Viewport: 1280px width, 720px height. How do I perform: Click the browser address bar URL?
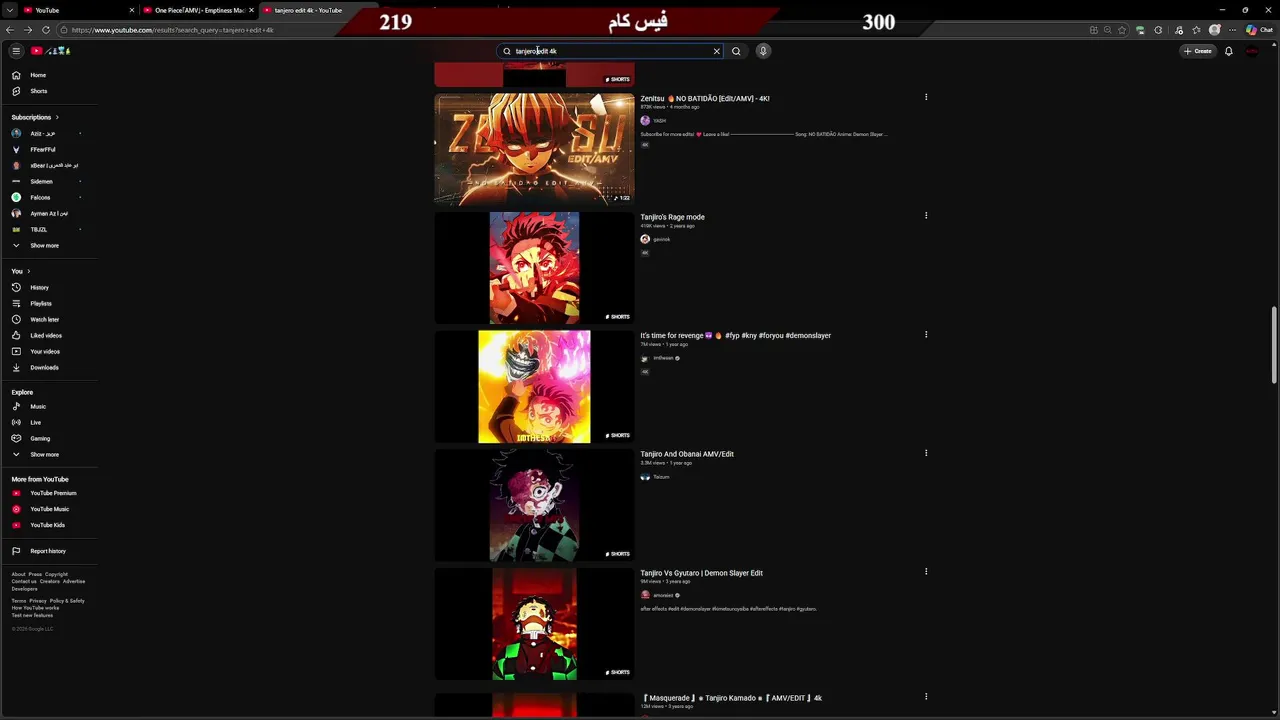click(172, 30)
